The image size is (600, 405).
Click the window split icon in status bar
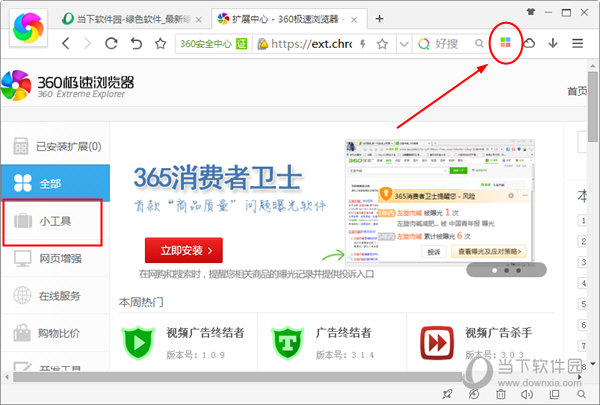tap(554, 394)
